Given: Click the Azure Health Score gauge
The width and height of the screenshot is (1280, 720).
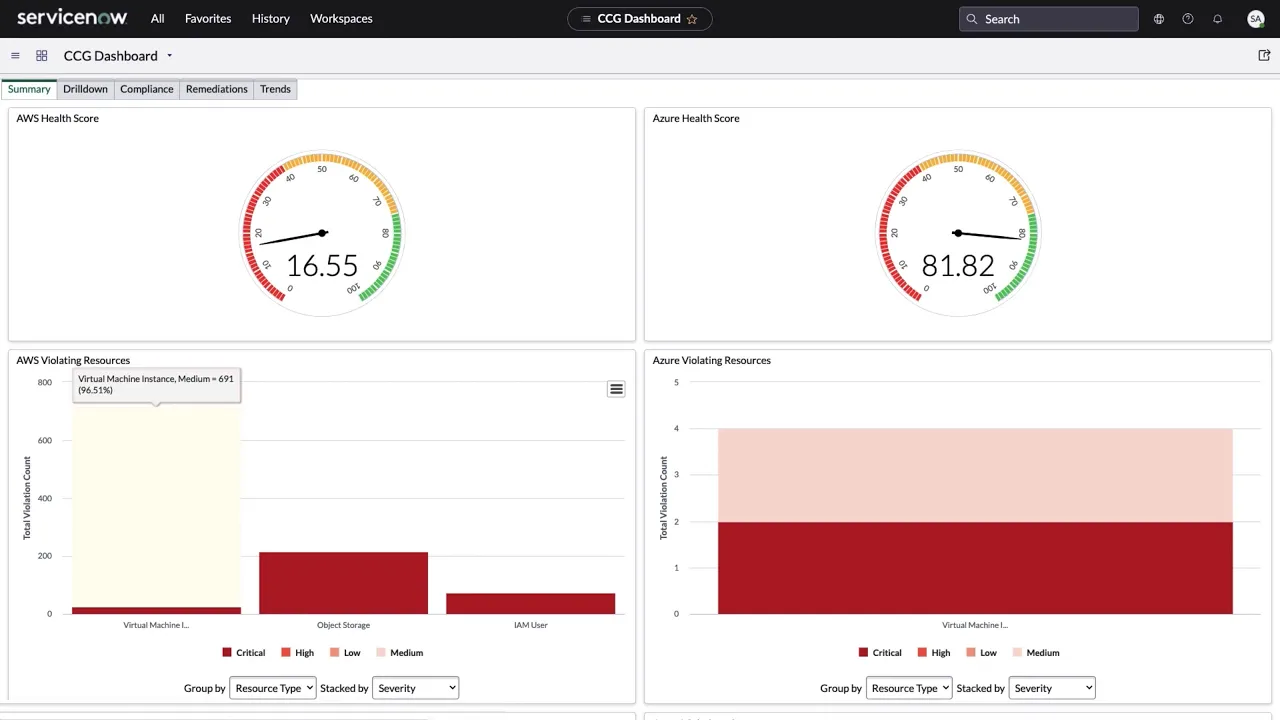Looking at the screenshot, I should coord(958,233).
